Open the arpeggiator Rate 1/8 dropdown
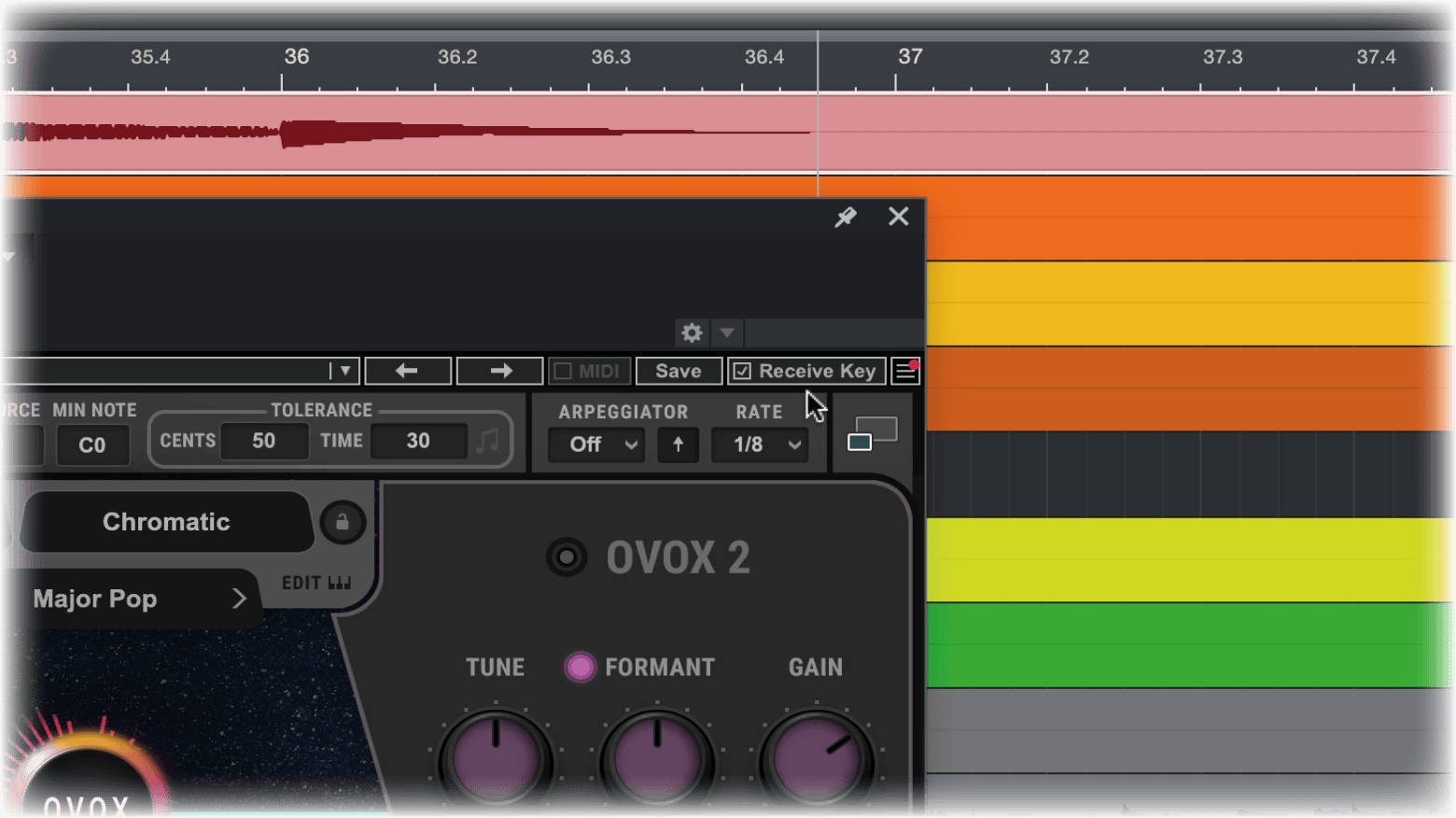The width and height of the screenshot is (1456, 818). 760,444
